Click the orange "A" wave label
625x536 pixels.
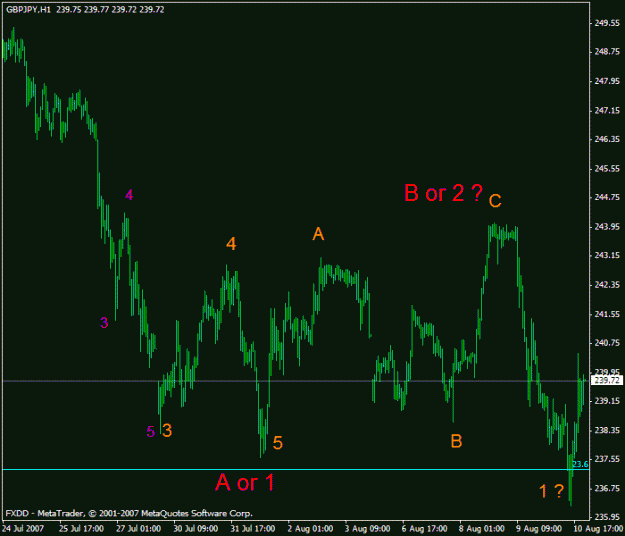click(x=318, y=234)
